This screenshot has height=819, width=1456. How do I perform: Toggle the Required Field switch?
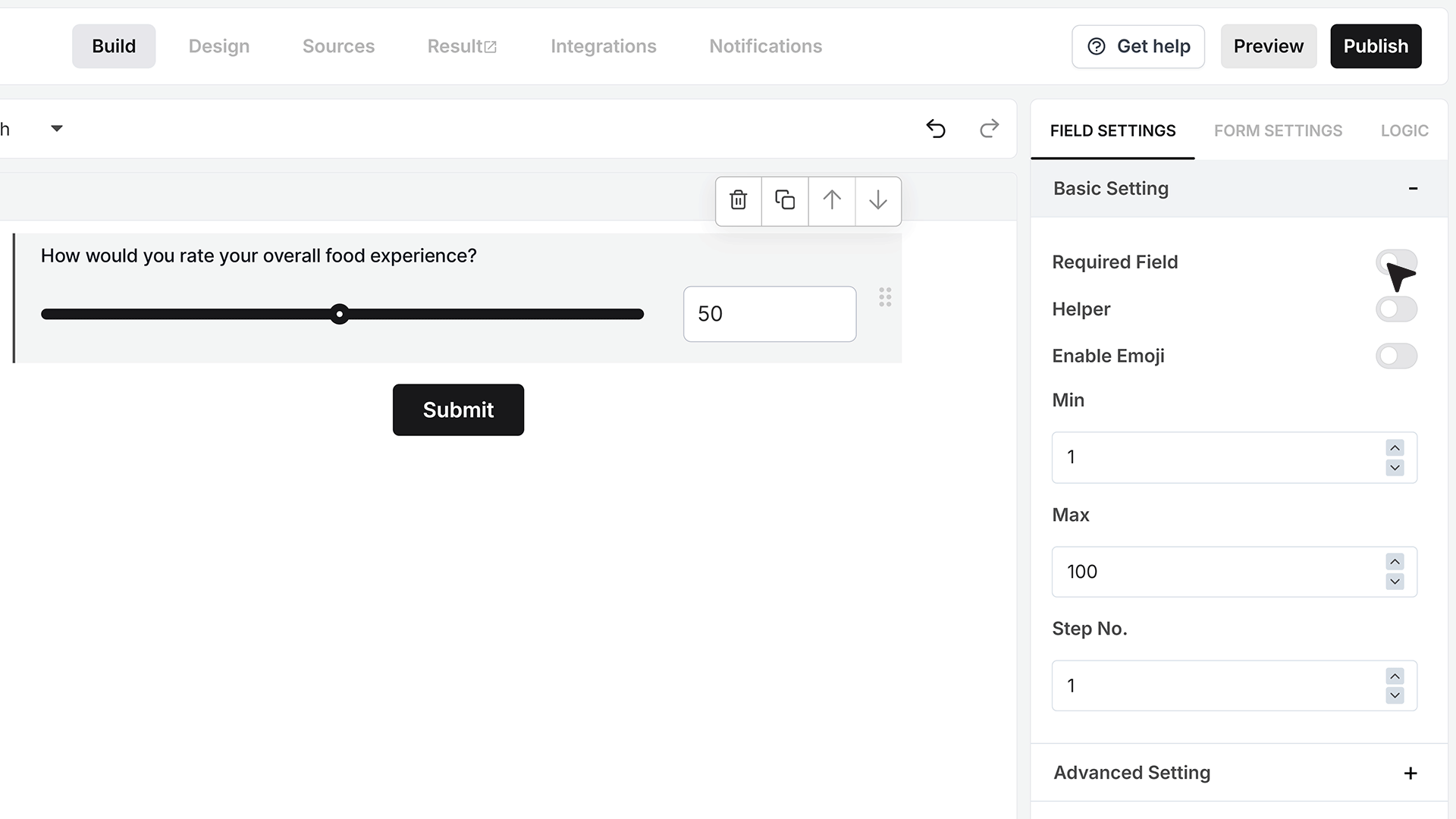pyautogui.click(x=1396, y=262)
